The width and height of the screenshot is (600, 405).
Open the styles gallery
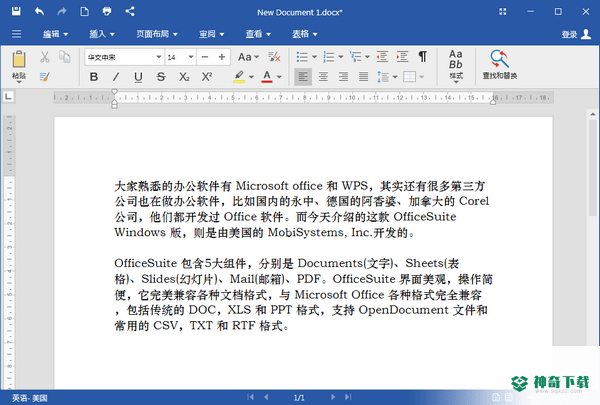click(456, 66)
